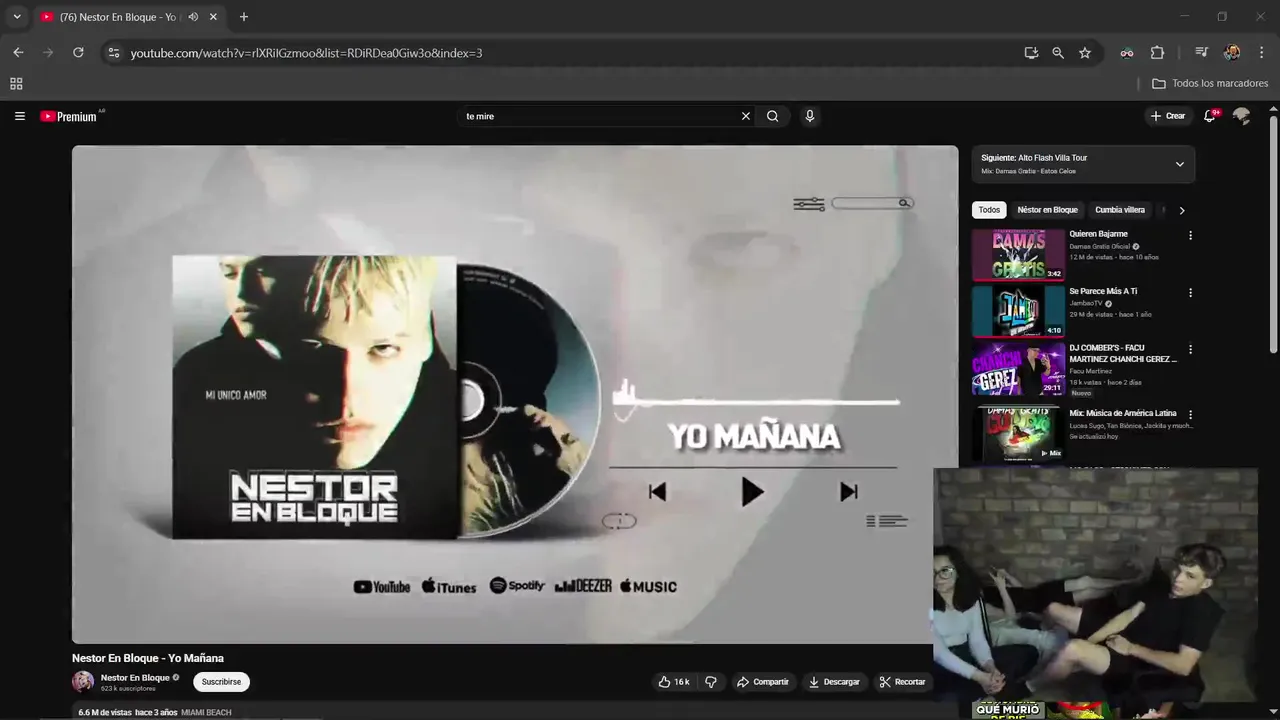The image size is (1280, 720).
Task: Open the Chrome three-dot menu
Action: pos(1261,53)
